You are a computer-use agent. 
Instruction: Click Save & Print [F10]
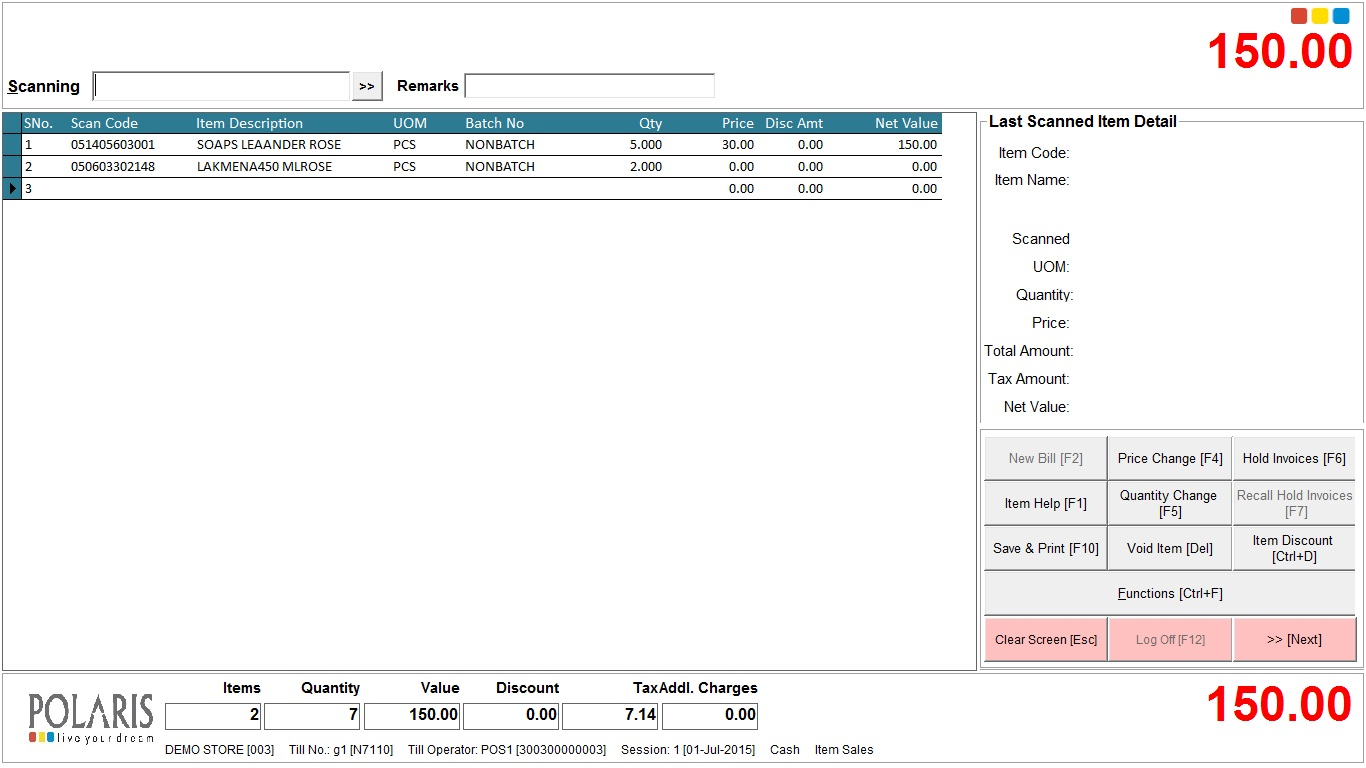click(1045, 549)
